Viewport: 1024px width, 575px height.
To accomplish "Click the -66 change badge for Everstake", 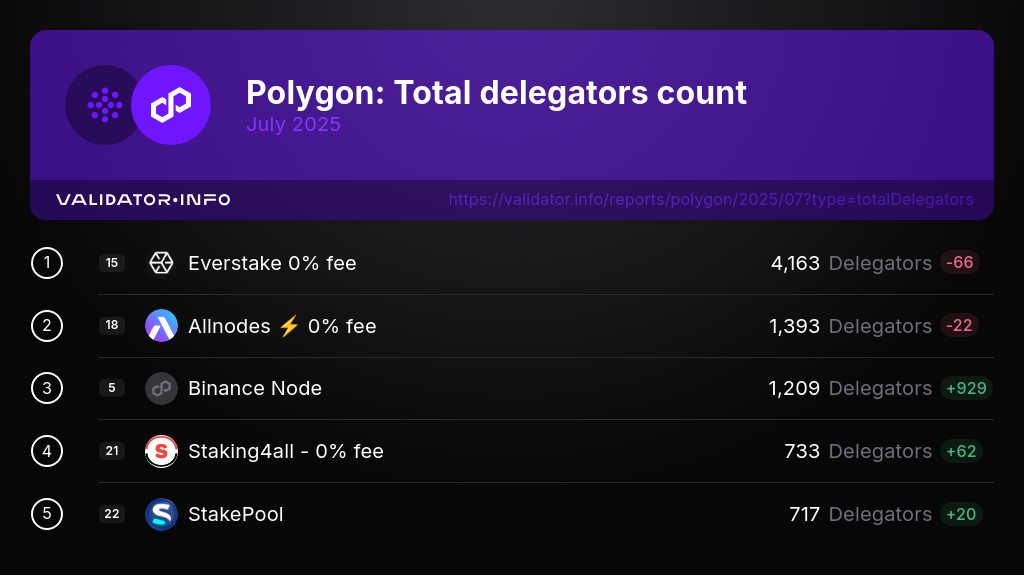I will click(959, 263).
